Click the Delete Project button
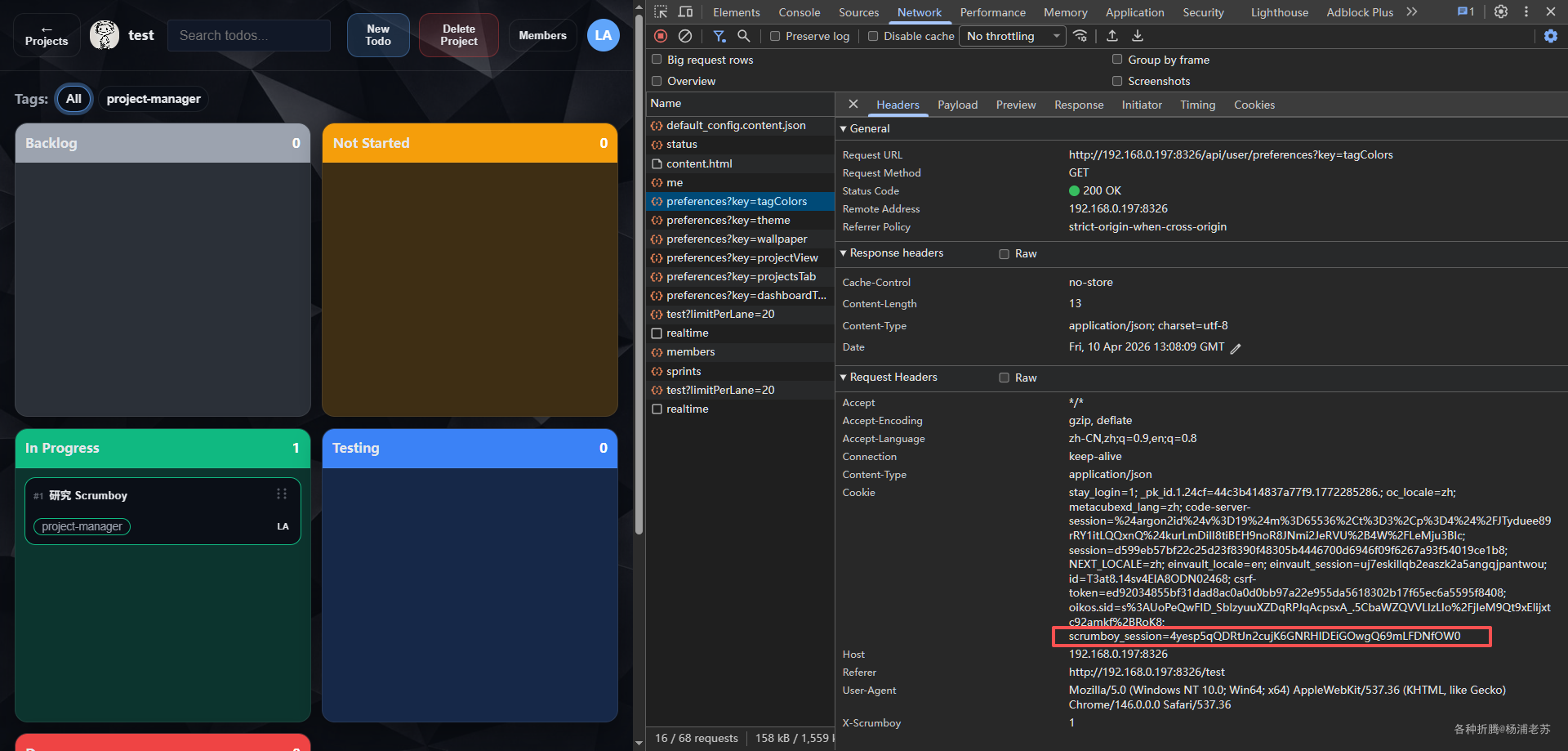The height and width of the screenshot is (751, 1568). (x=458, y=35)
